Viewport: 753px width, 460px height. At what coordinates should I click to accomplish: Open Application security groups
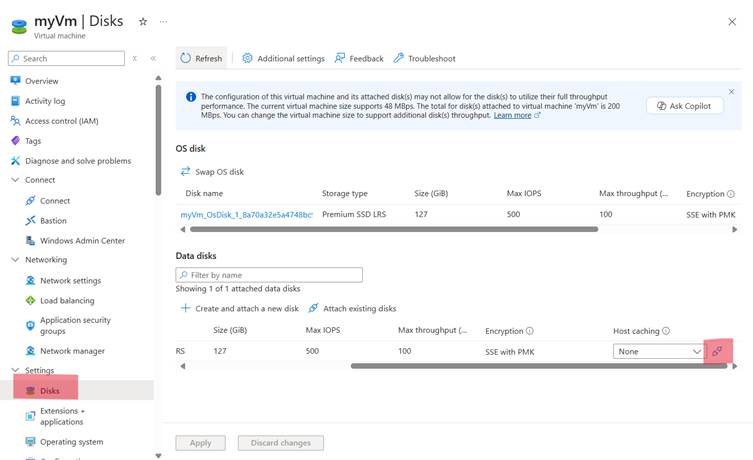click(x=75, y=326)
